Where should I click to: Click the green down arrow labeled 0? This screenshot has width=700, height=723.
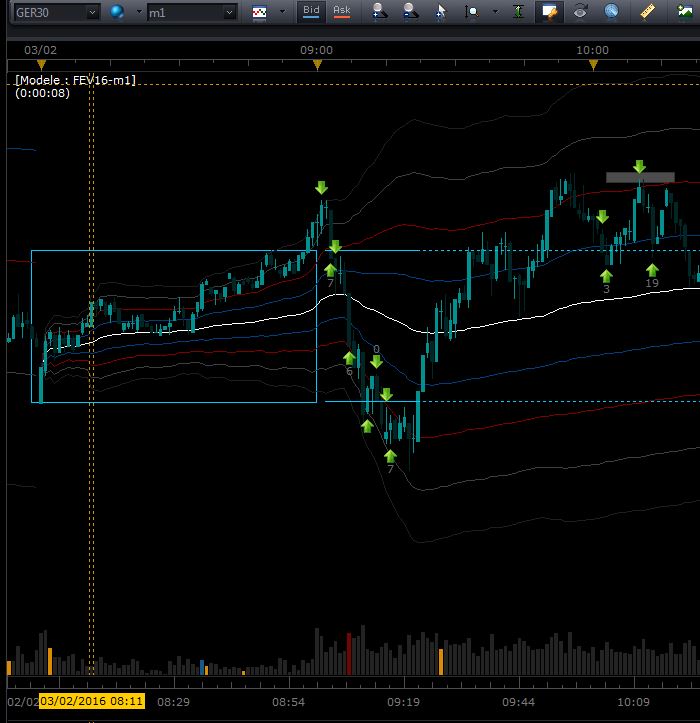click(376, 362)
